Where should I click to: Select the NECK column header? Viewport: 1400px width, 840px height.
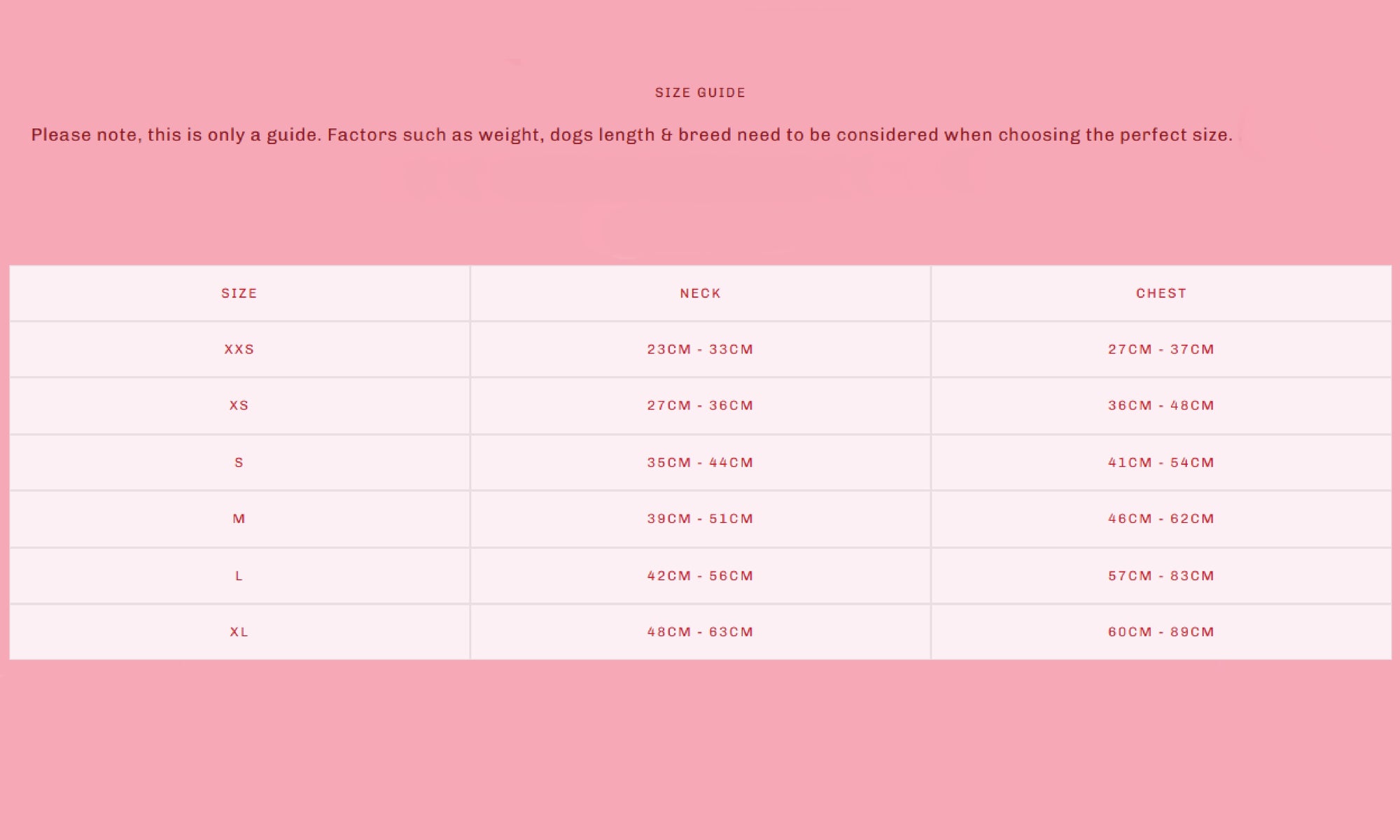point(700,293)
